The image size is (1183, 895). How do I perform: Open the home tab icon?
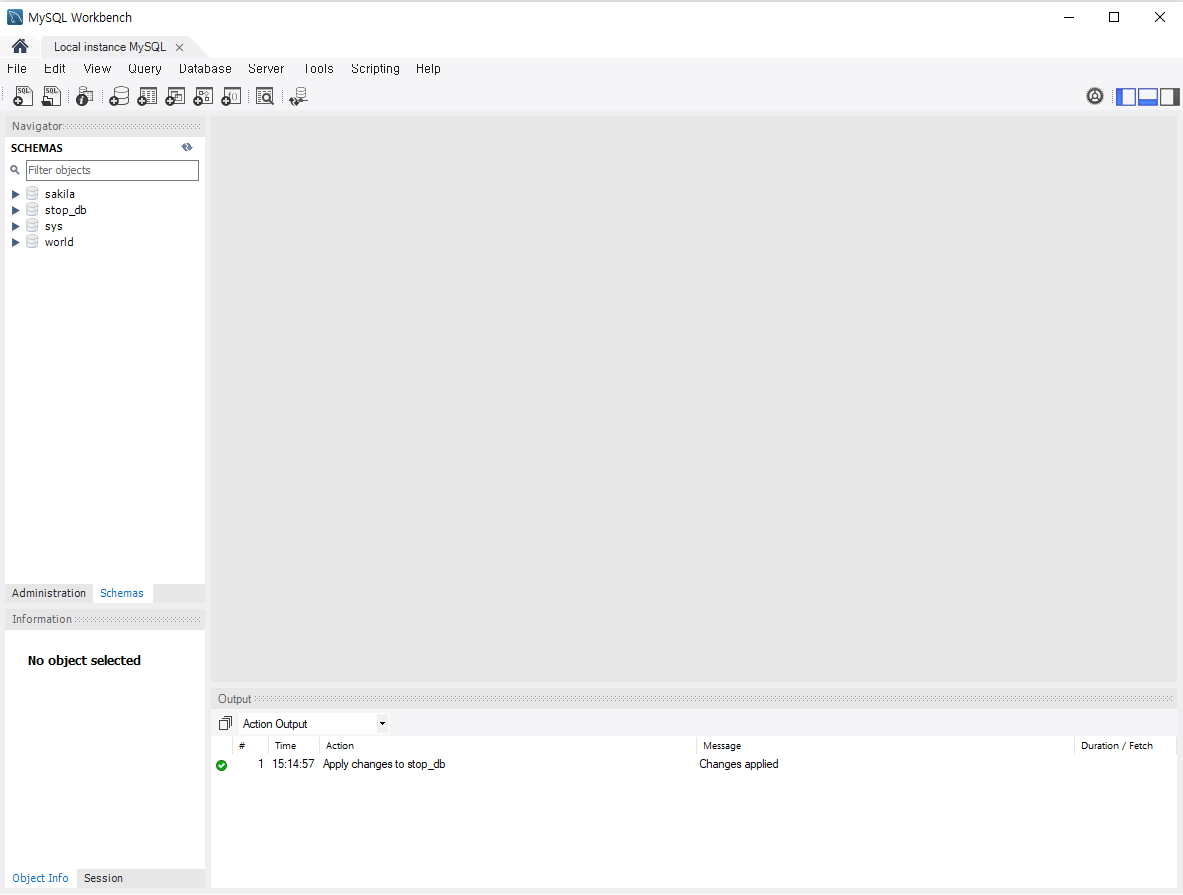point(20,47)
